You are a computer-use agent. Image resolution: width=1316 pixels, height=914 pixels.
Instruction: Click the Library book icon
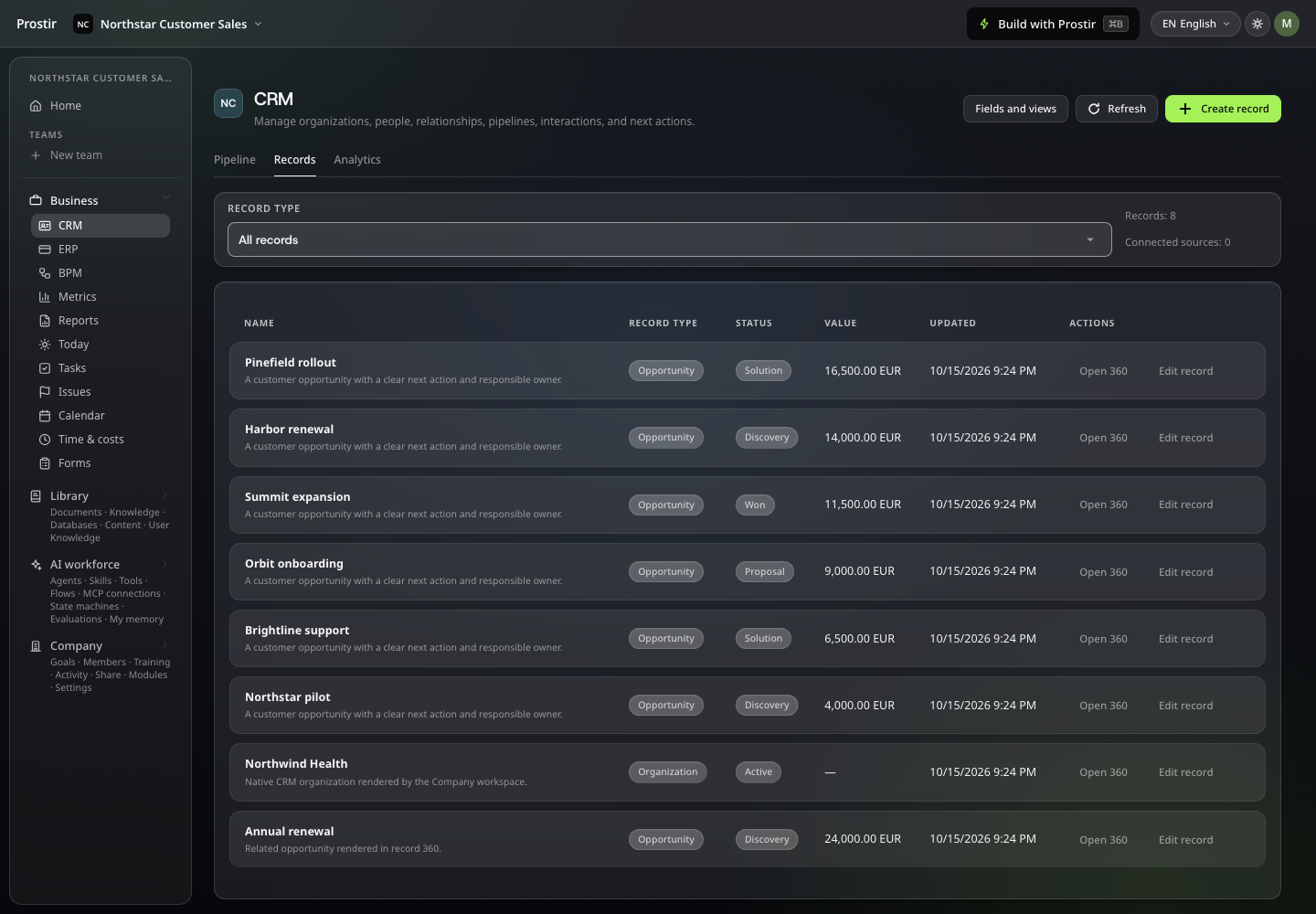click(x=36, y=496)
